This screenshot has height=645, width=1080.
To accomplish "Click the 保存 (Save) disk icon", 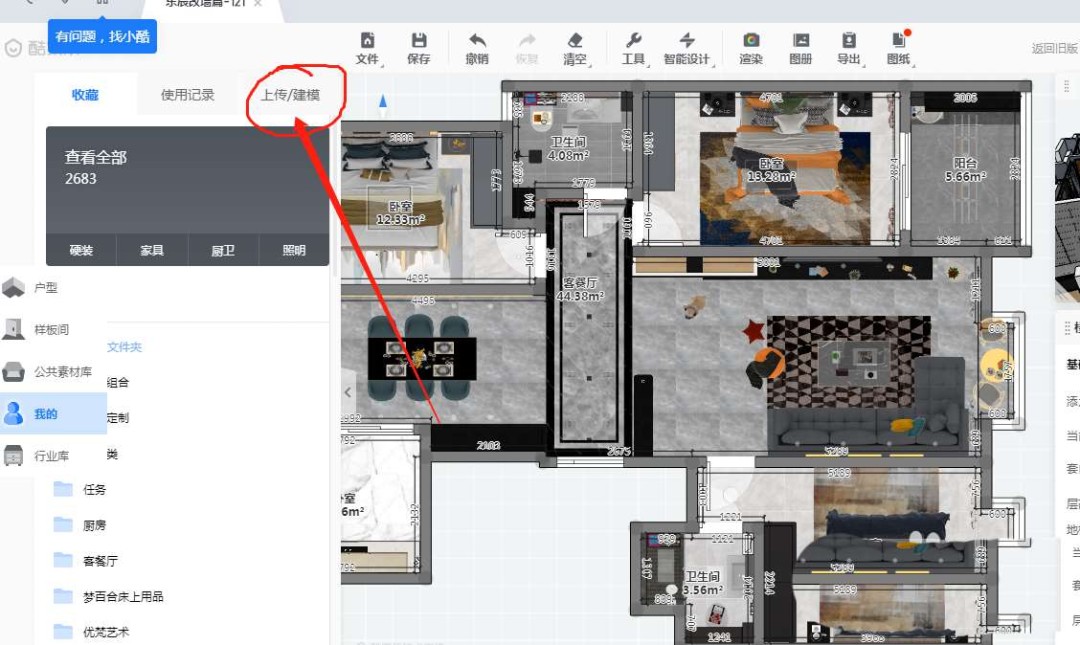I will tap(419, 41).
